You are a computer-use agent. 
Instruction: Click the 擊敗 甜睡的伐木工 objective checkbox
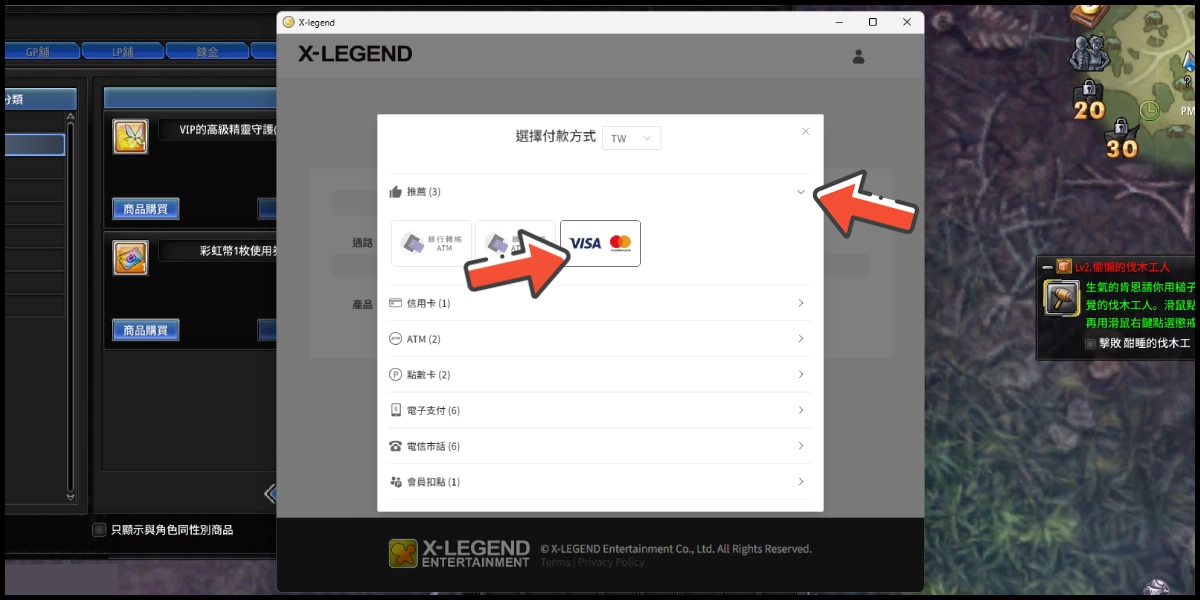pos(1091,344)
